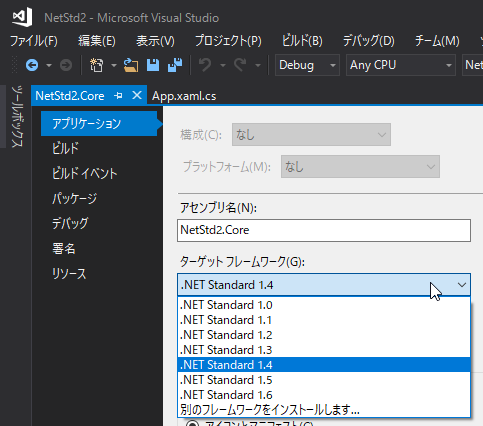The width and height of the screenshot is (483, 426).
Task: Save all files with double-disk icon
Action: tap(175, 65)
